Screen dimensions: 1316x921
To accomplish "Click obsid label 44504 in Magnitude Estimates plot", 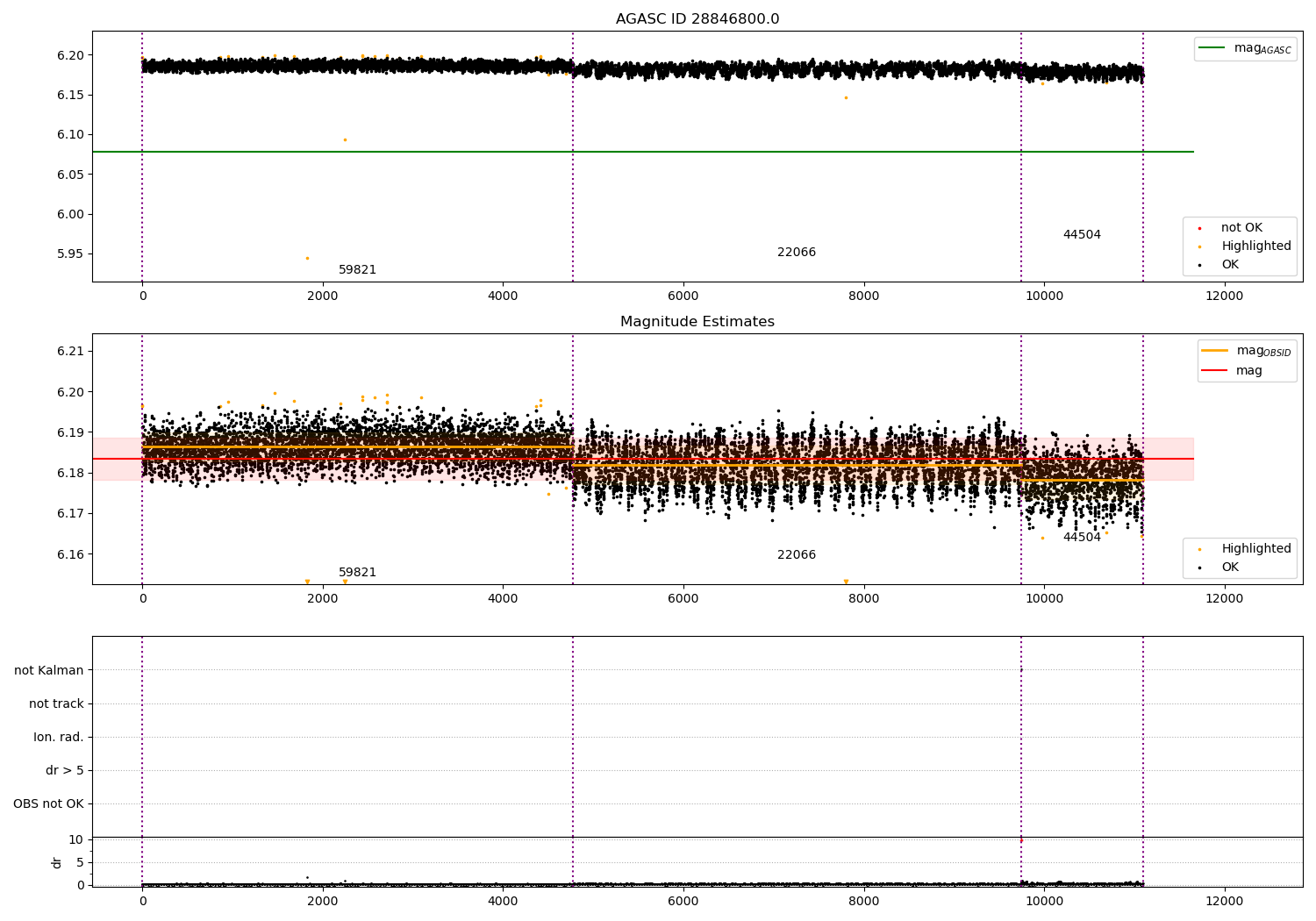I will click(x=1082, y=538).
